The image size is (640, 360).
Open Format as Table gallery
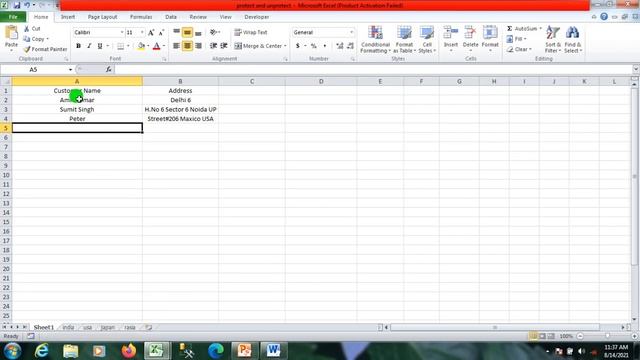(x=404, y=40)
